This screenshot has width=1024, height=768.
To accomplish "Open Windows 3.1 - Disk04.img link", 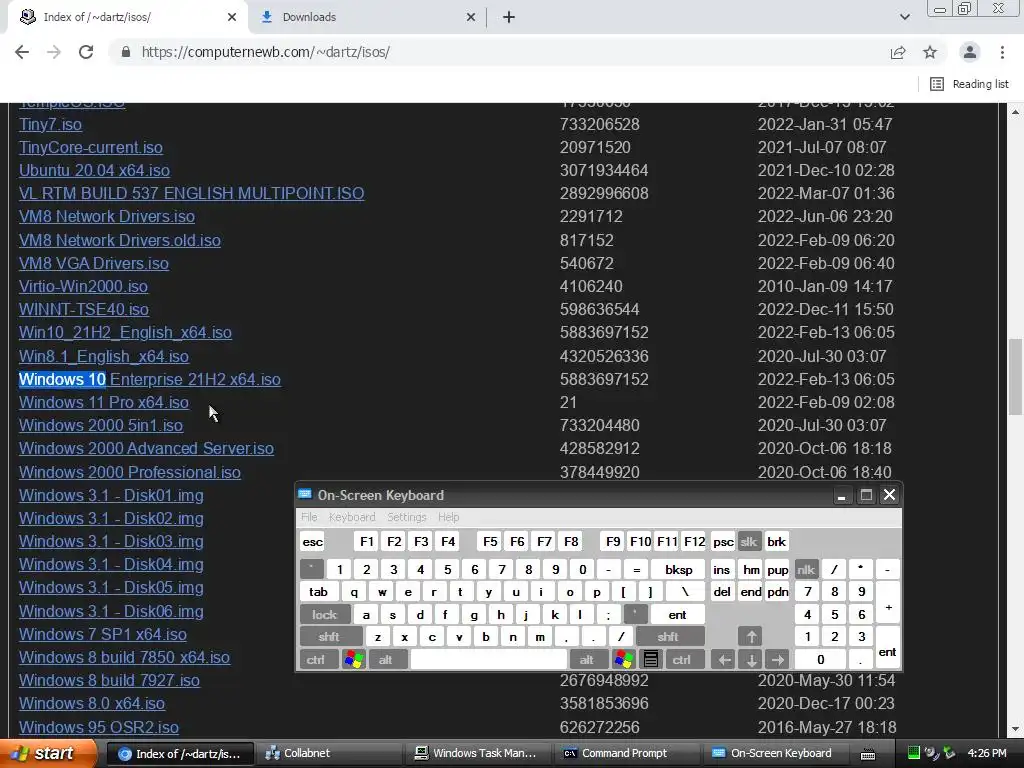I will point(111,564).
